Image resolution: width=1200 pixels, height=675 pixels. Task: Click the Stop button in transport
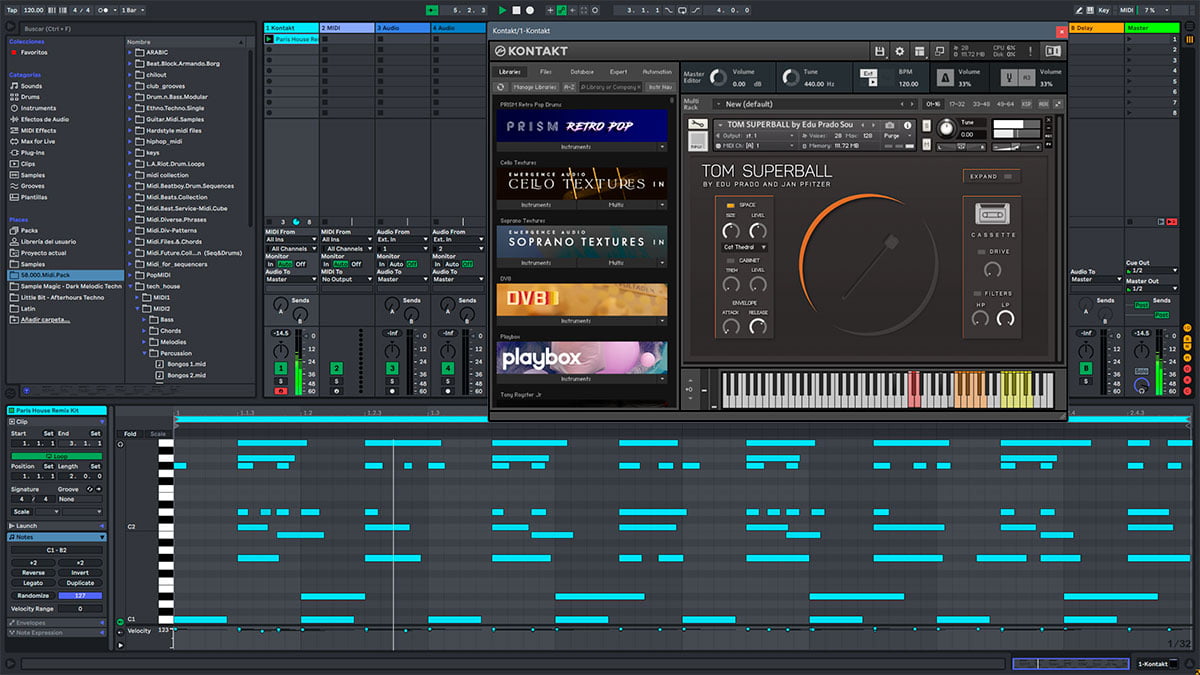(x=516, y=10)
